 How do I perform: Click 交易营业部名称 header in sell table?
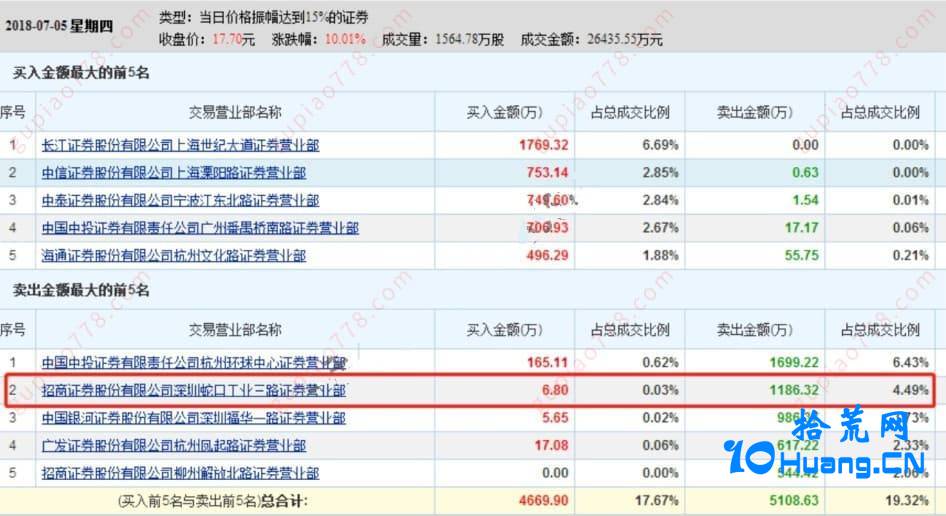click(235, 330)
